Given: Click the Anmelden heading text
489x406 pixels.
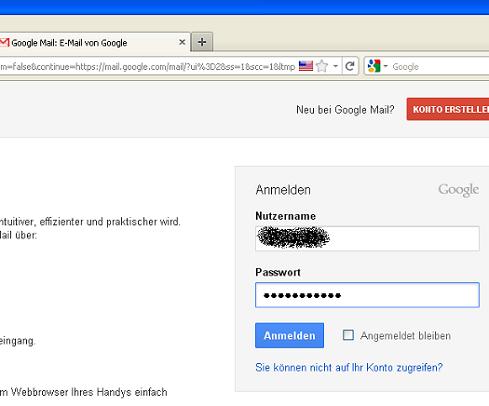Looking at the screenshot, I should pos(283,190).
